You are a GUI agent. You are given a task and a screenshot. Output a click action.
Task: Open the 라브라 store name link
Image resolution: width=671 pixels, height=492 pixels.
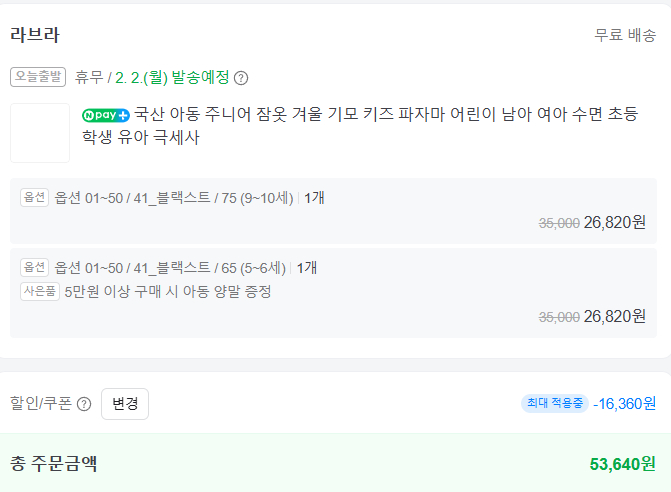(35, 35)
